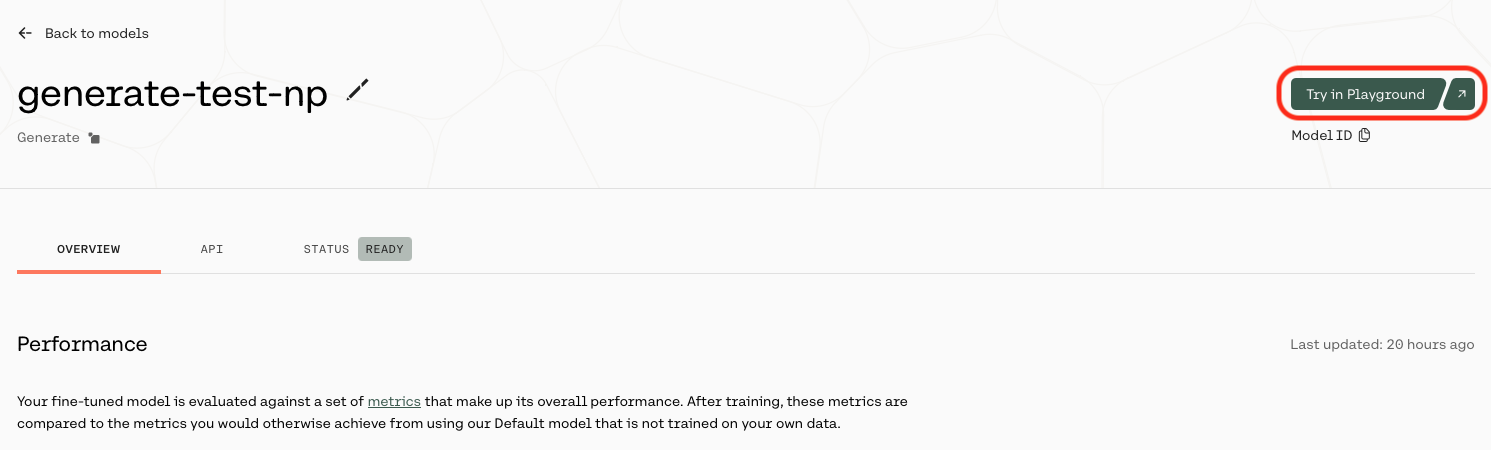Click the Last updated timestamp
Image resolution: width=1491 pixels, height=450 pixels.
tap(1381, 344)
